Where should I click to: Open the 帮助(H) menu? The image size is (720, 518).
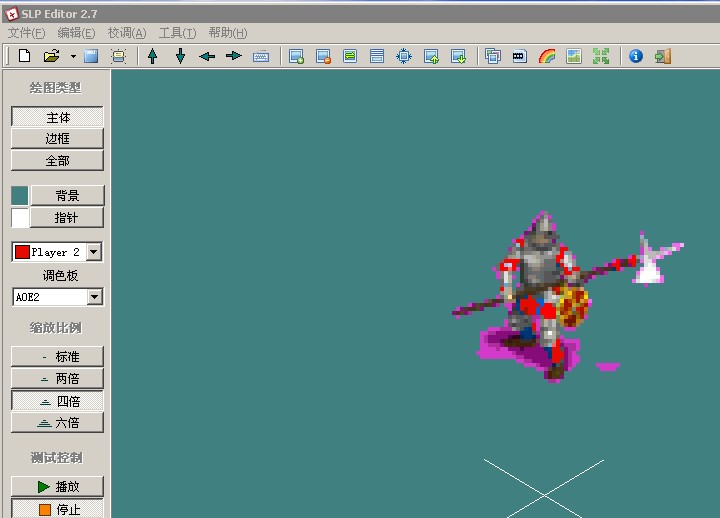228,33
